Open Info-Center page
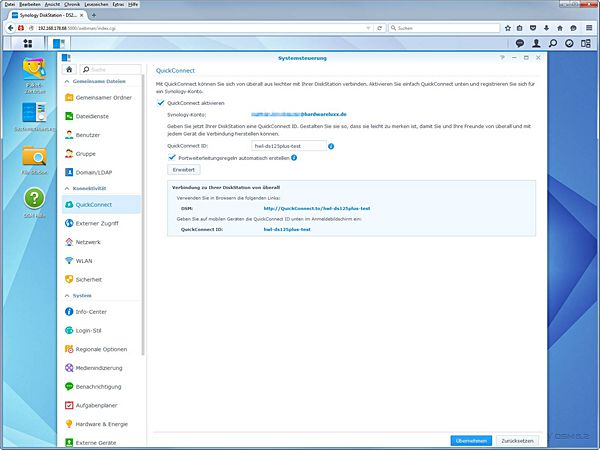The width and height of the screenshot is (600, 450). pyautogui.click(x=101, y=312)
